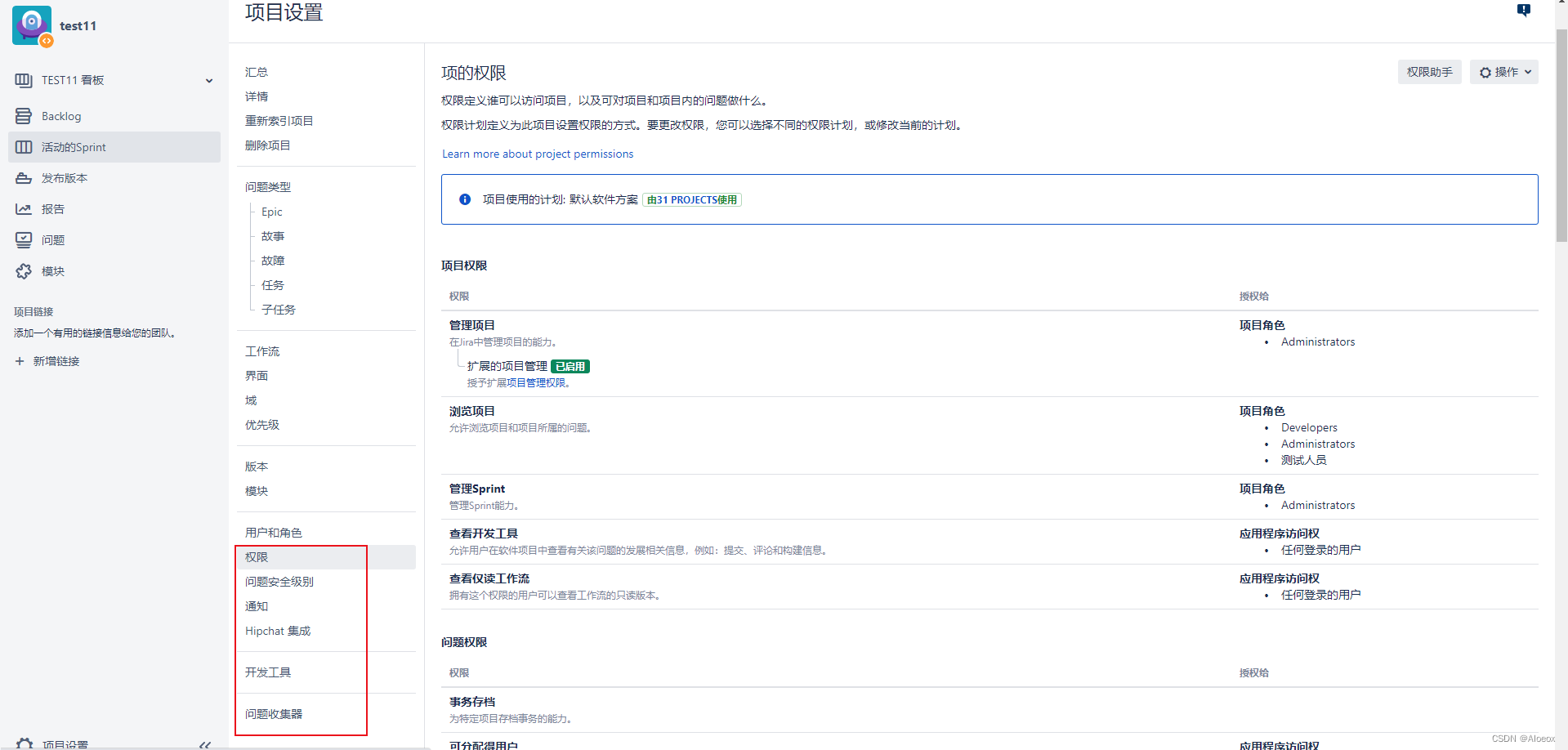The height and width of the screenshot is (750, 1568).
Task: Select the active Sprint board icon
Action: [x=24, y=147]
